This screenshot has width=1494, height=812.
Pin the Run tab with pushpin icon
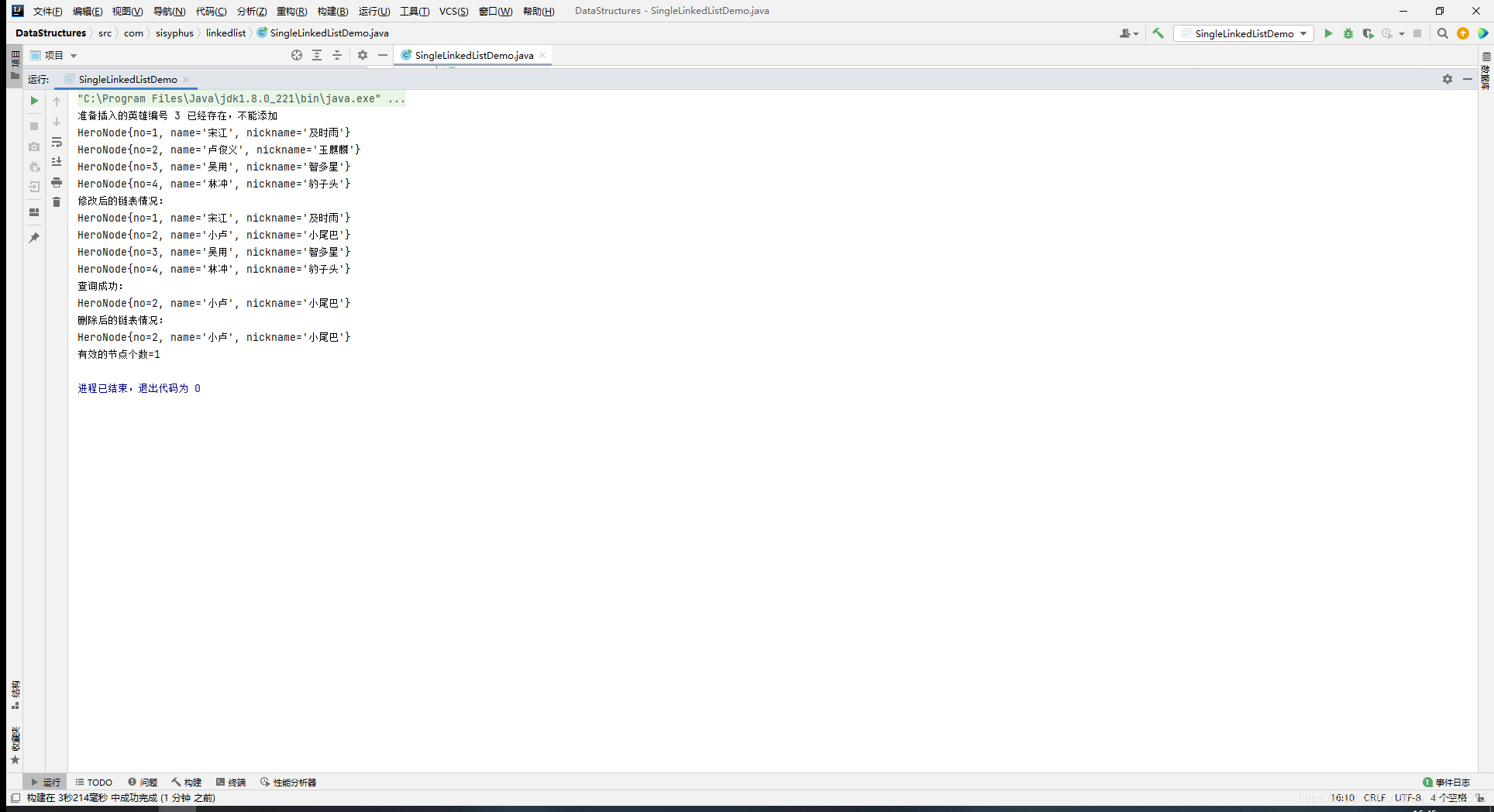click(x=34, y=238)
